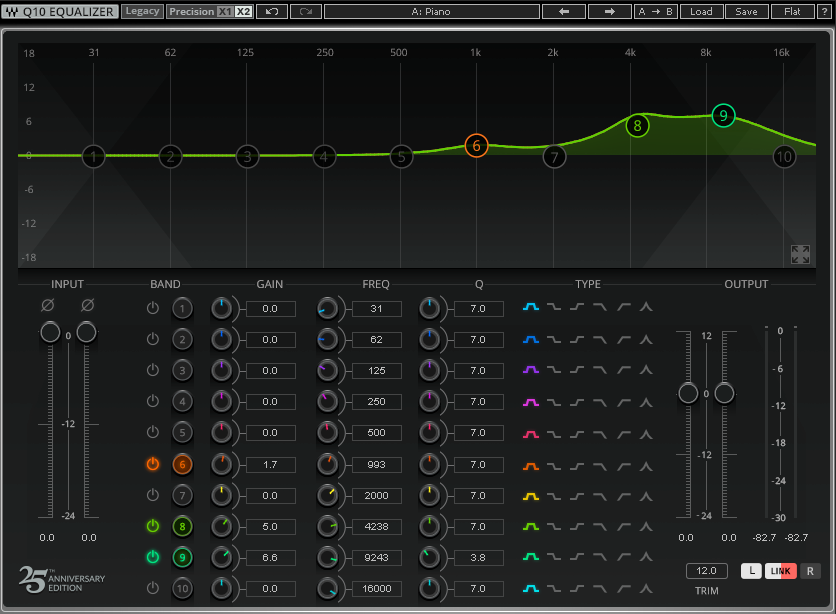Viewport: 836px width, 614px height.
Task: Click band 10 node on the EQ graph
Action: tap(784, 157)
